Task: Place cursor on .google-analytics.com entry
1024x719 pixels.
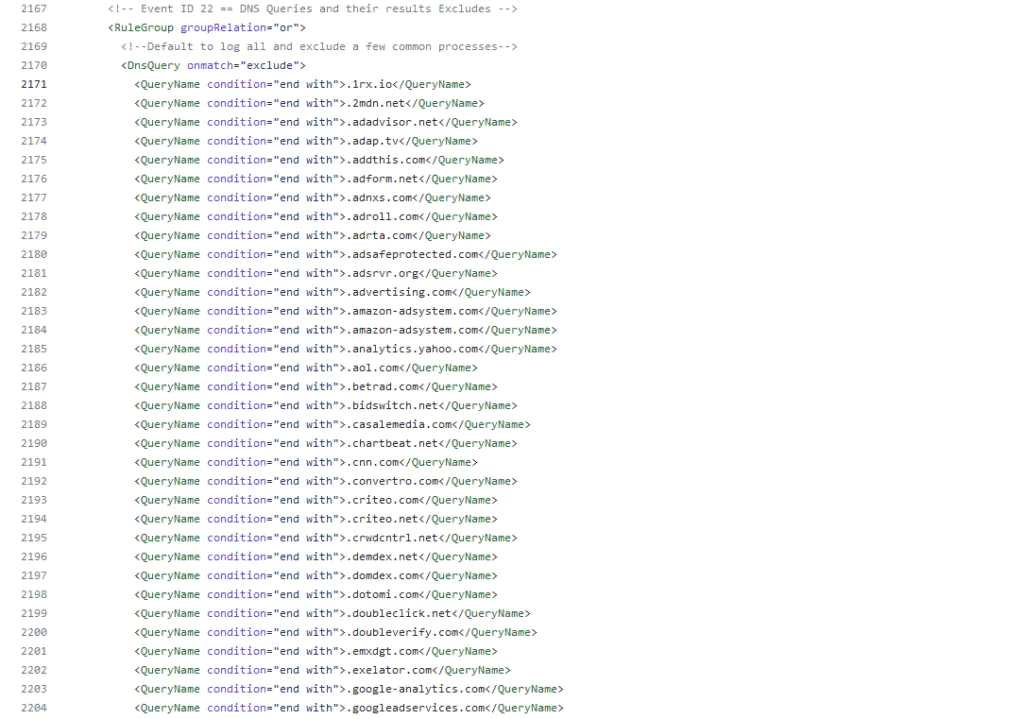Action: pos(416,689)
